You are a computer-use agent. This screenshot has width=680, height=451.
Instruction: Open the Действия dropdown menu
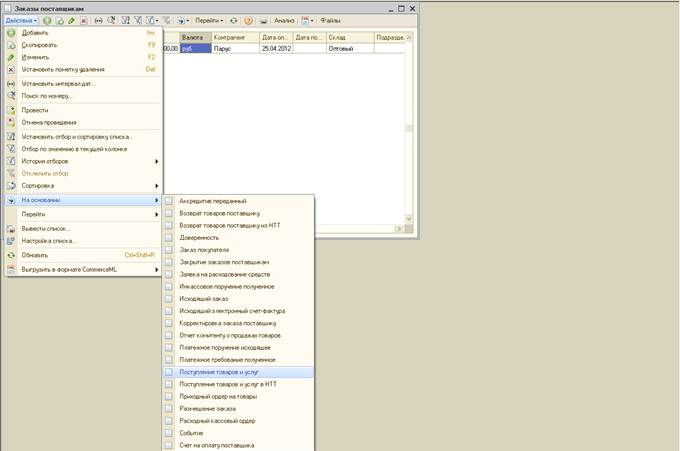click(21, 20)
